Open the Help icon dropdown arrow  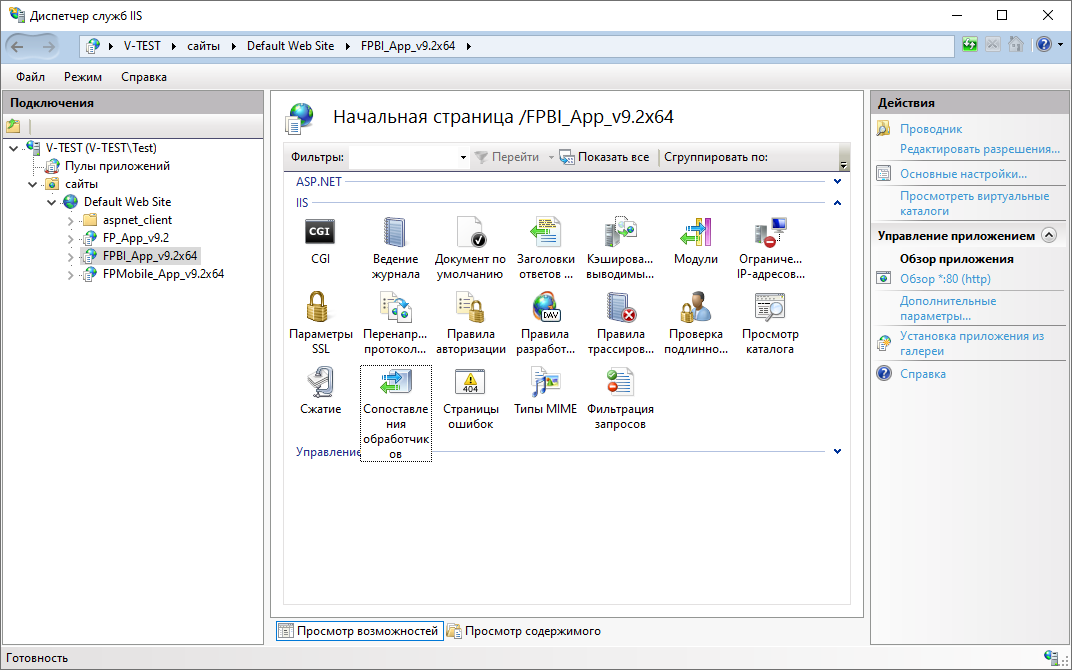coord(1060,45)
